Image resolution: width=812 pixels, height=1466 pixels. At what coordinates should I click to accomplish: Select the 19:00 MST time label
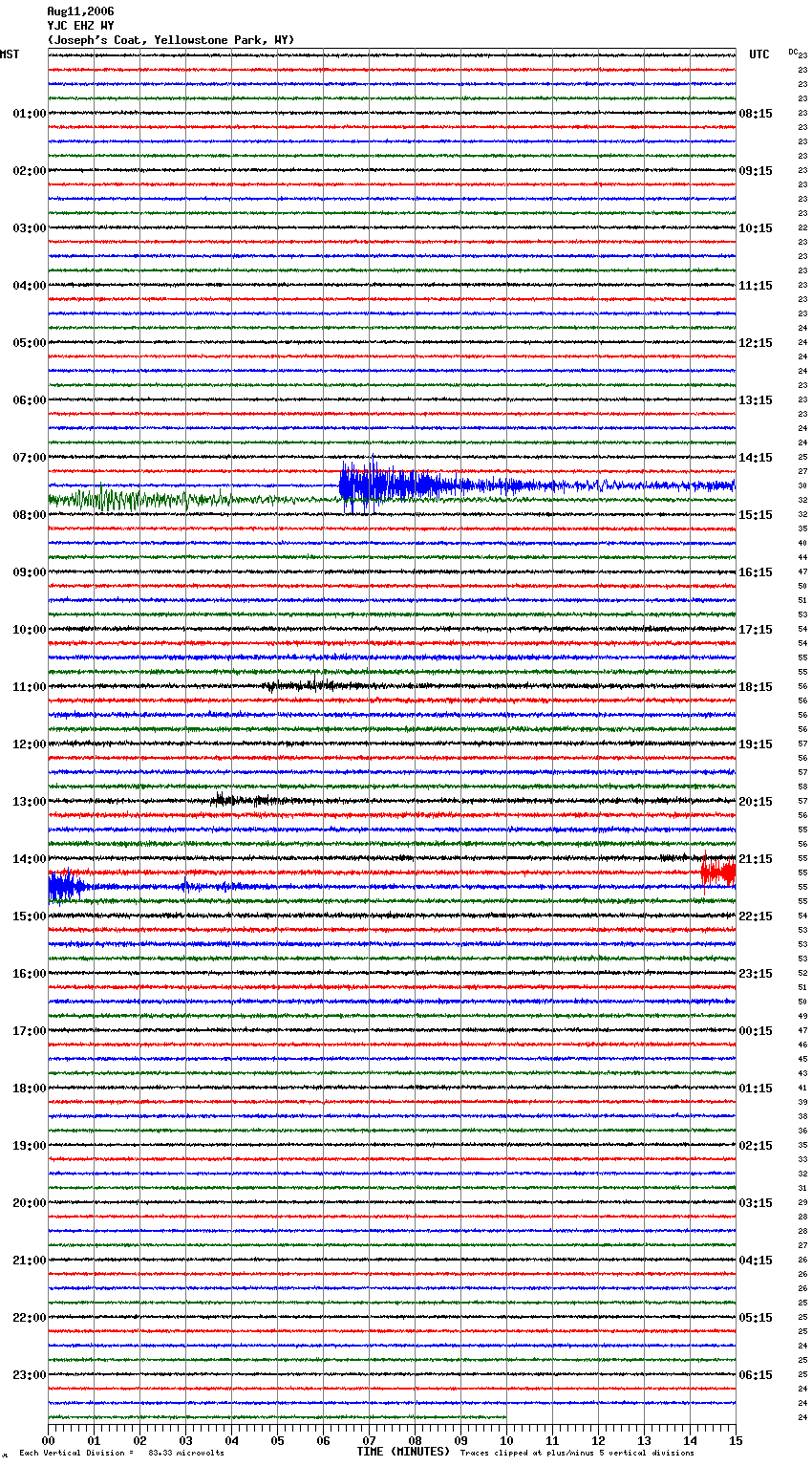coord(29,1146)
